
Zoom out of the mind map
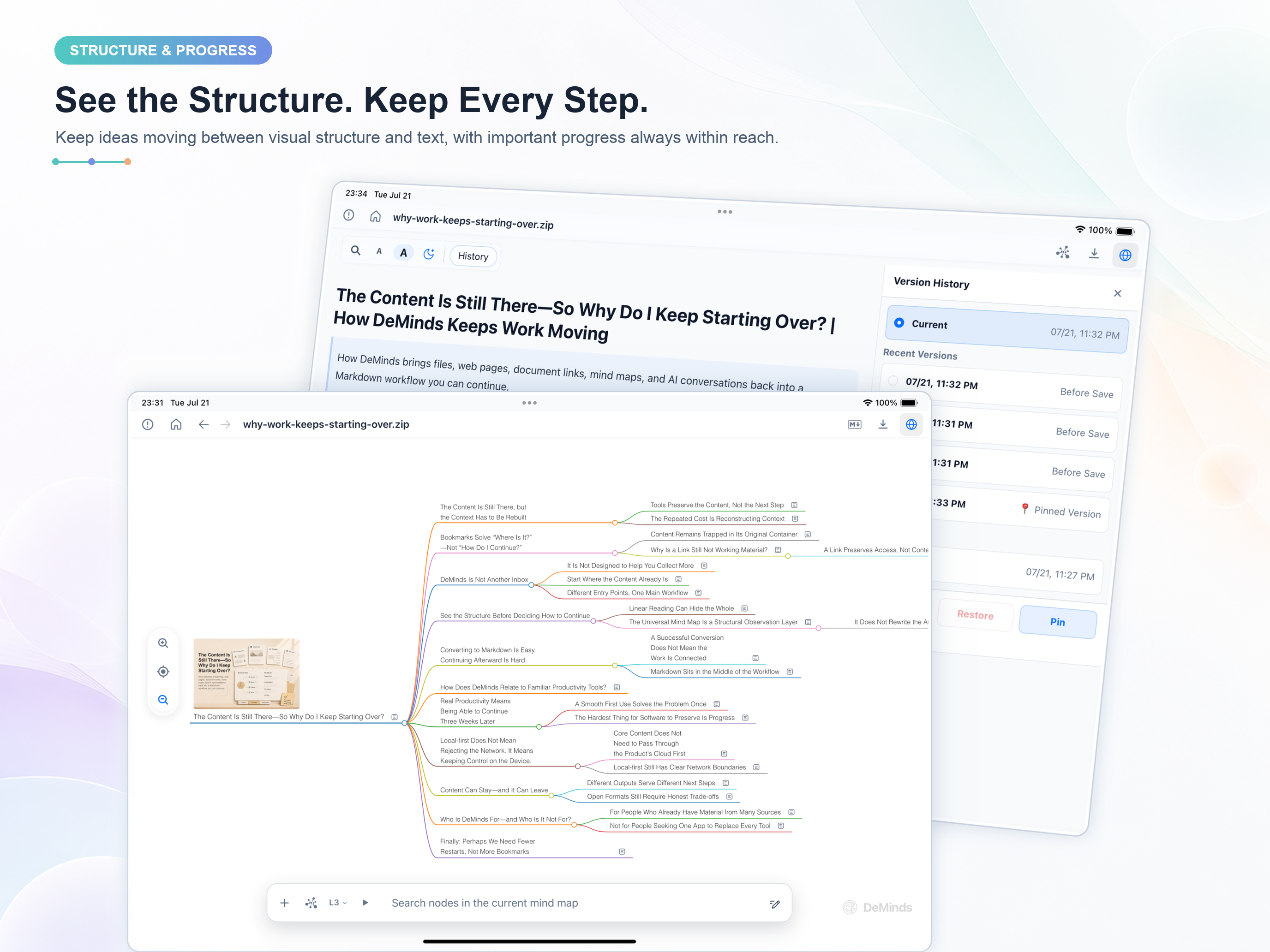[x=163, y=700]
